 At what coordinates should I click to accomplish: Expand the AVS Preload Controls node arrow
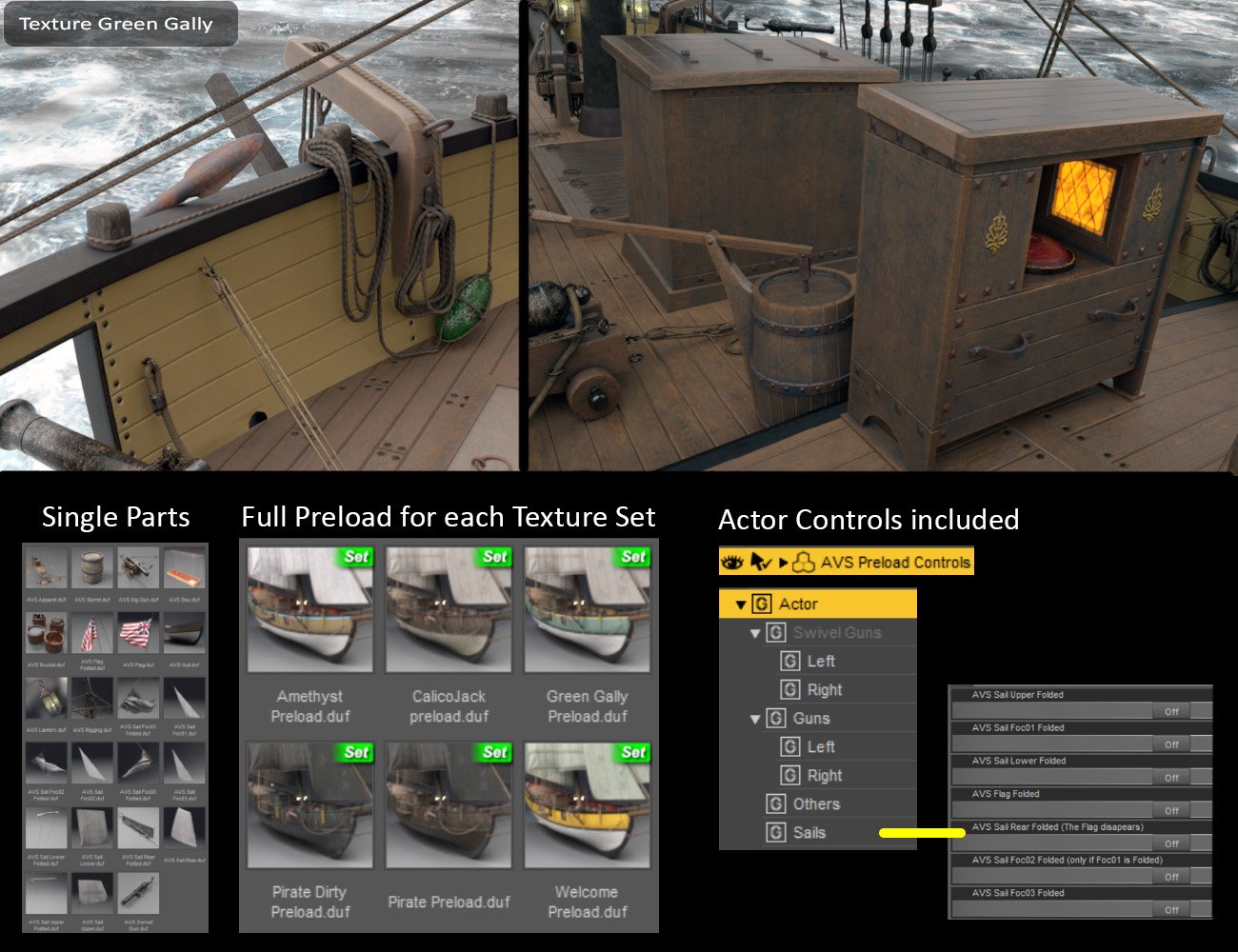pyautogui.click(x=783, y=563)
